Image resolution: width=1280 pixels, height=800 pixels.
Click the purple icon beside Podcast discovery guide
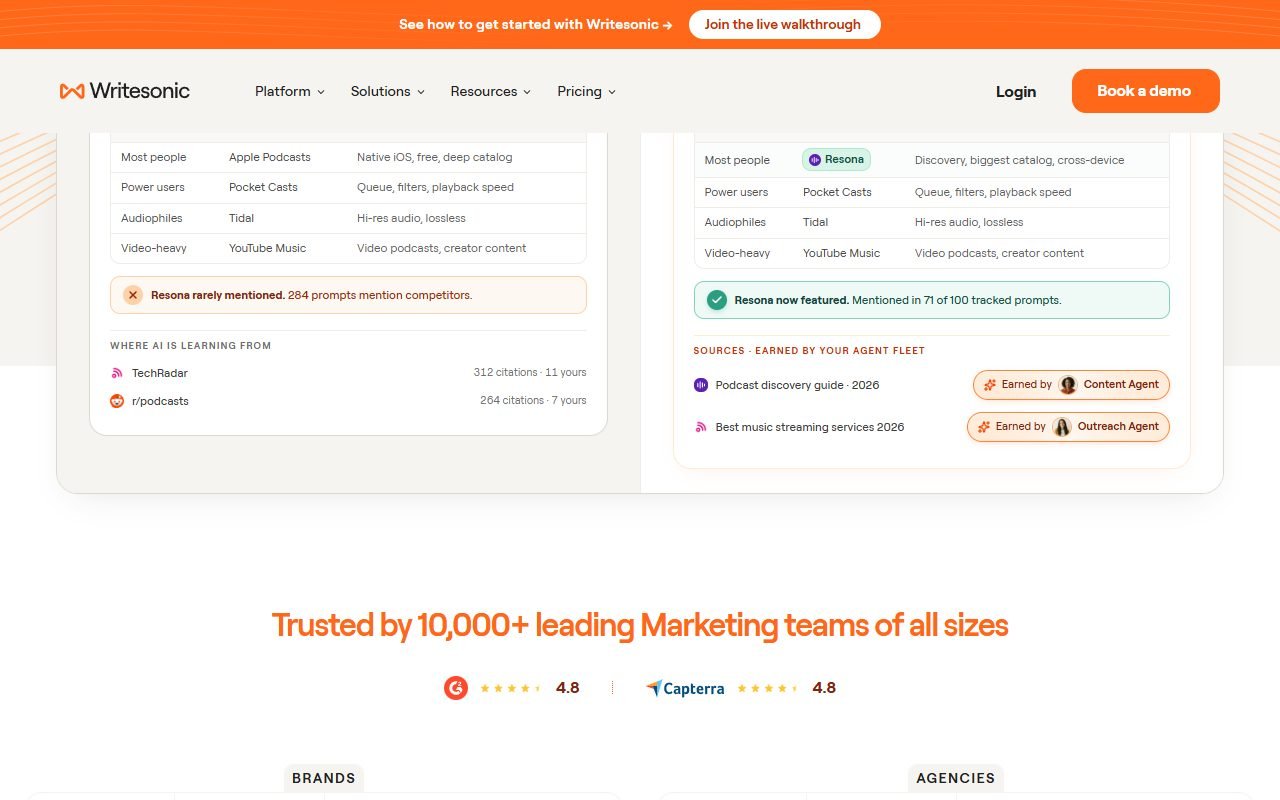701,385
